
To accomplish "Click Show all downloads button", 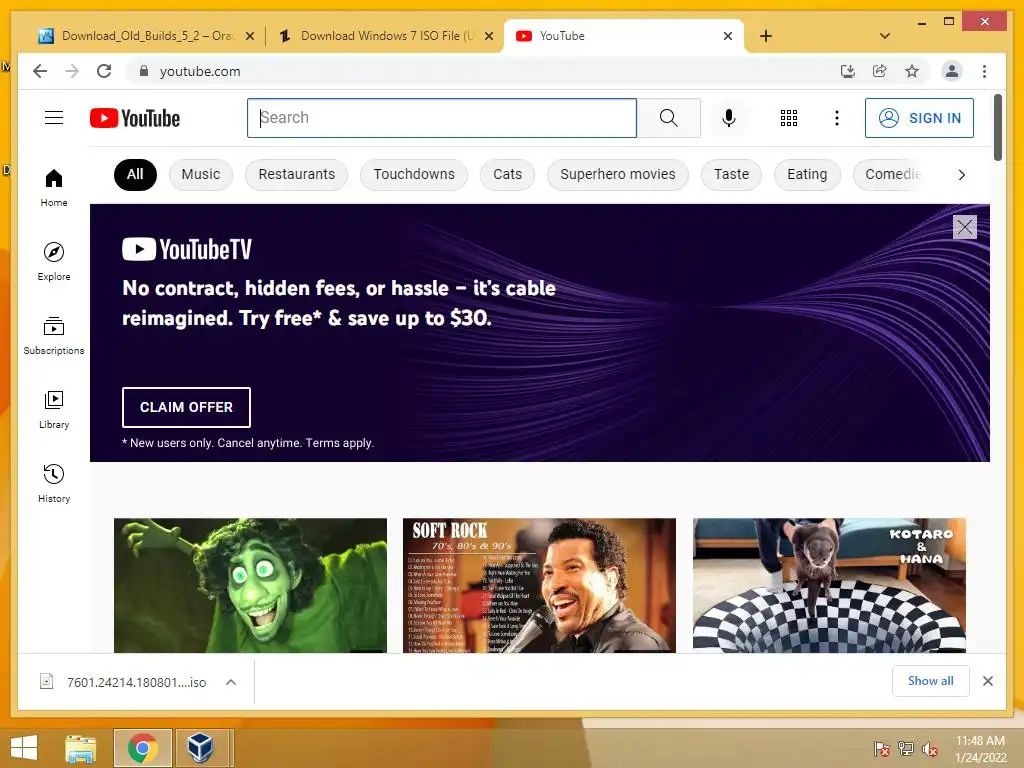I will pyautogui.click(x=931, y=681).
